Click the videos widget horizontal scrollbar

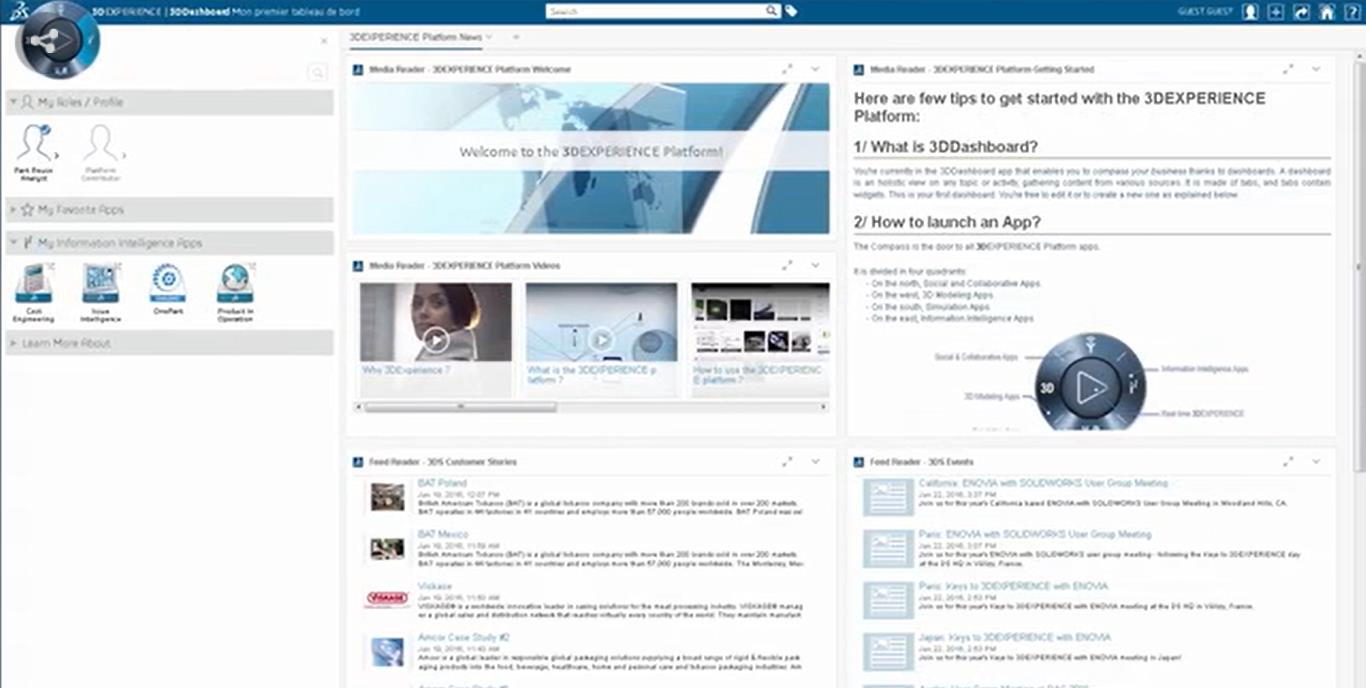461,407
